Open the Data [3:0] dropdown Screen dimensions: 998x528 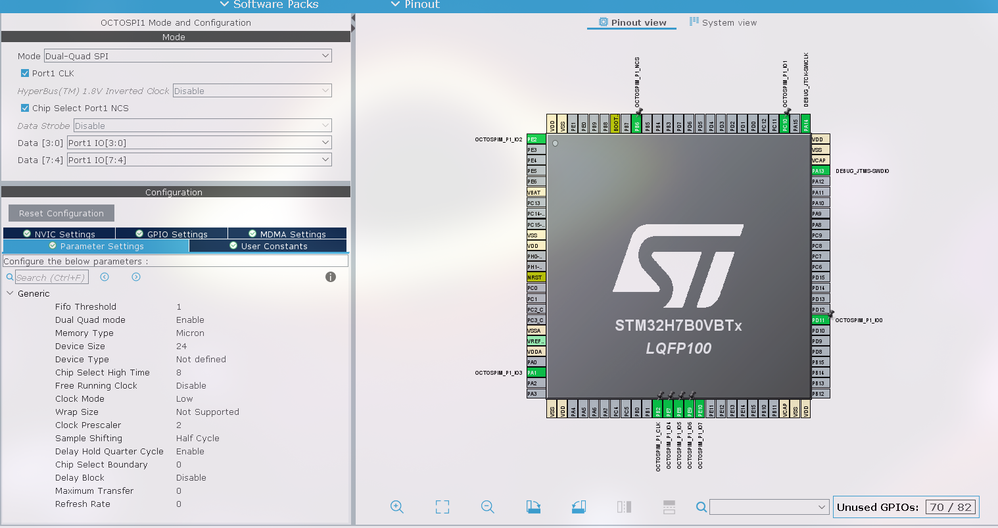pos(199,143)
